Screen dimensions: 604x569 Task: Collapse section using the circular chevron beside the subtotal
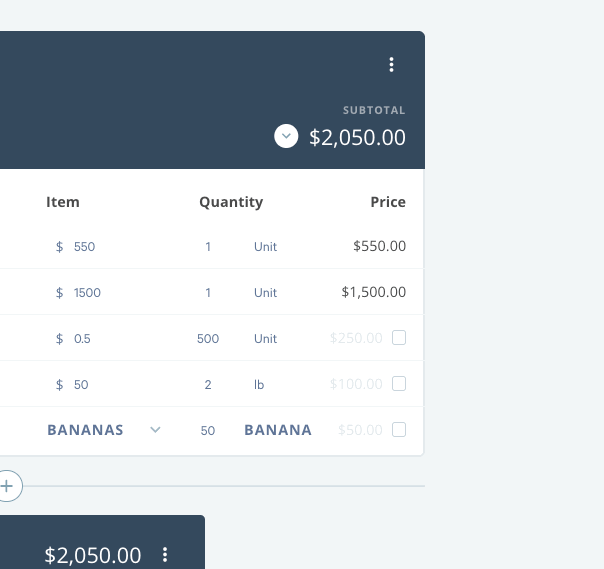(286, 136)
